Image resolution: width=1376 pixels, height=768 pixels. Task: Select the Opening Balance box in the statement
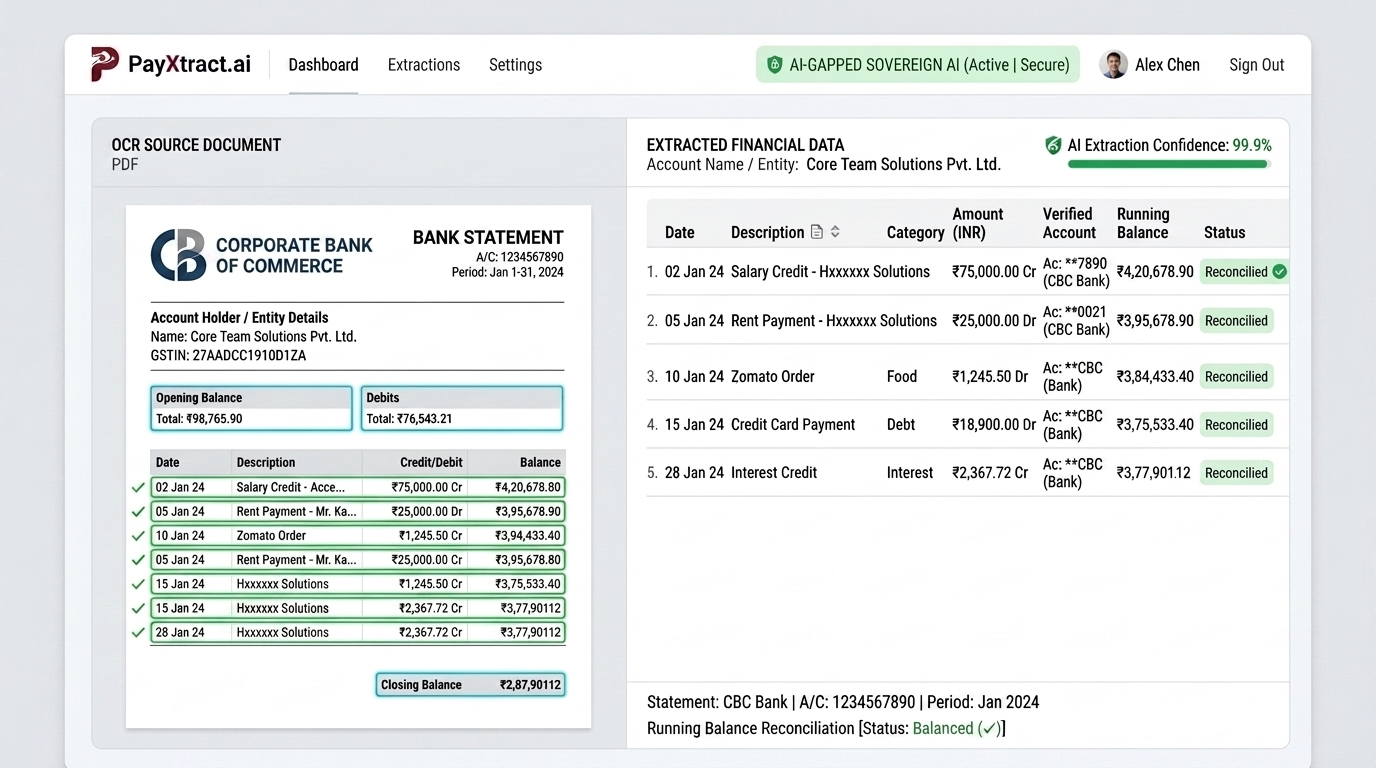point(251,408)
